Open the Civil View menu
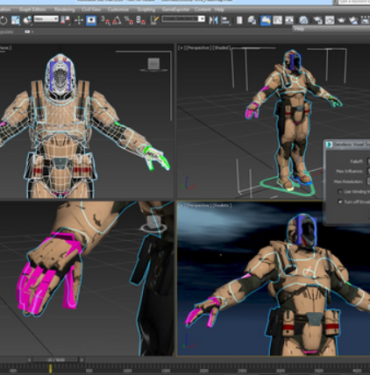370x375 pixels. coord(91,9)
